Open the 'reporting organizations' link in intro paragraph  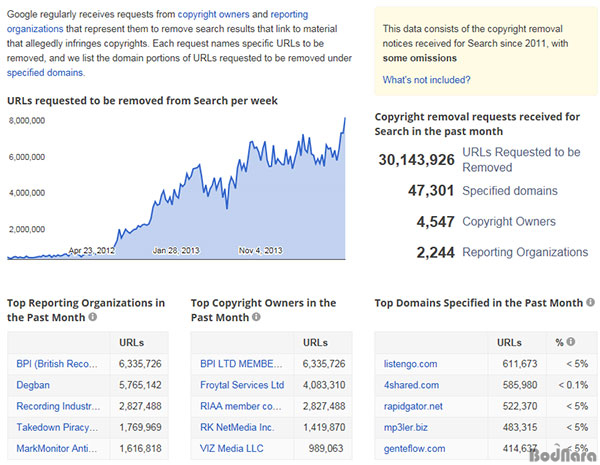tap(157, 21)
